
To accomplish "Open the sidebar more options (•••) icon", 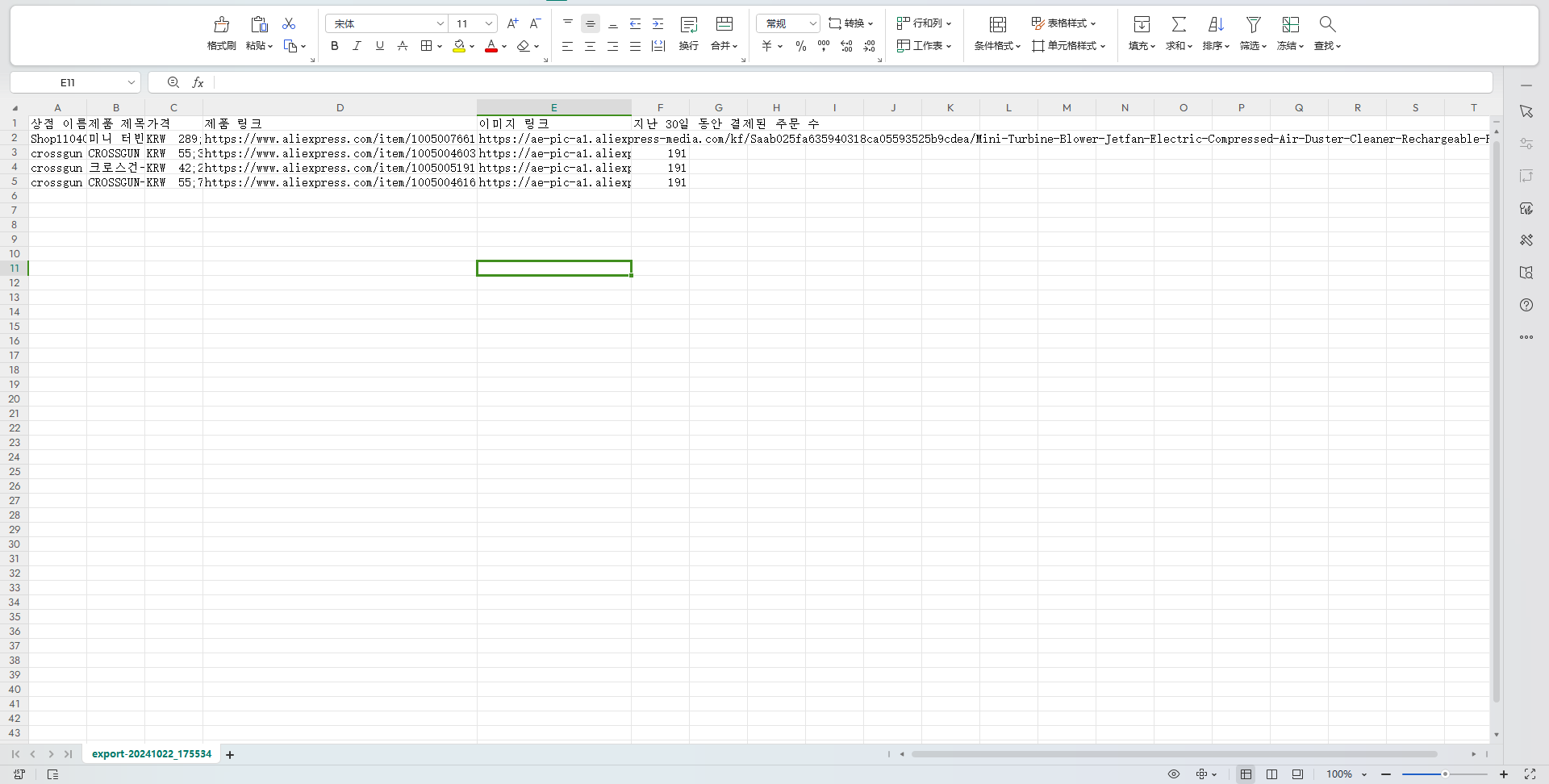I will [x=1526, y=337].
